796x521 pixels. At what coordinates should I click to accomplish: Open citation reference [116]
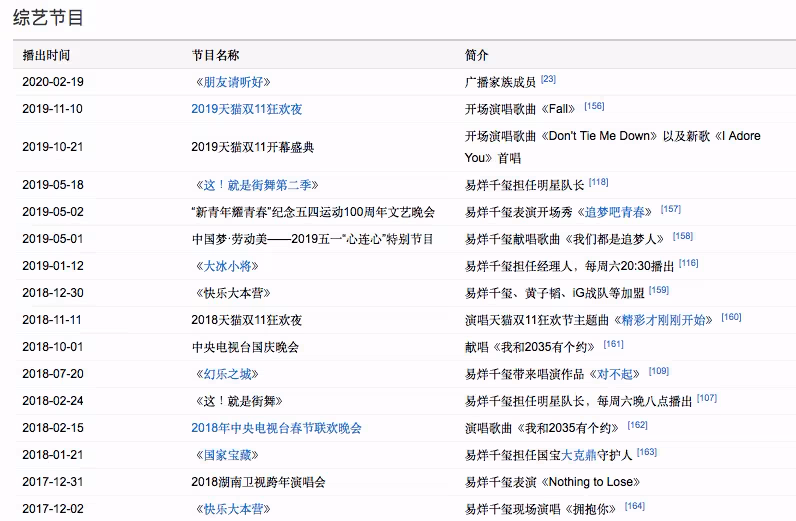(688, 263)
